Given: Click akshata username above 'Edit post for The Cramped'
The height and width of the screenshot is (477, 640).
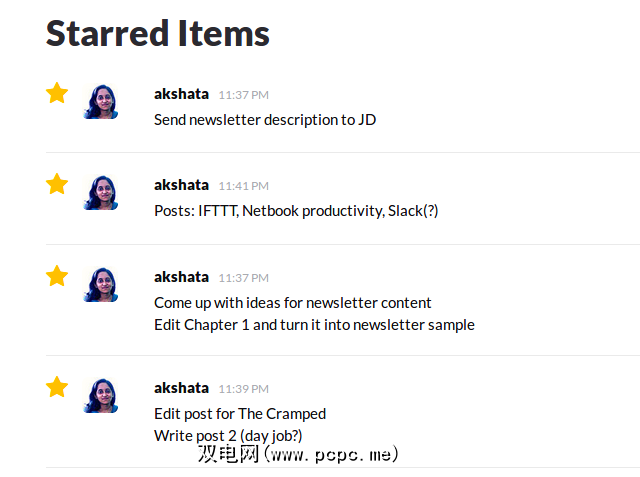Looking at the screenshot, I should click(x=181, y=388).
